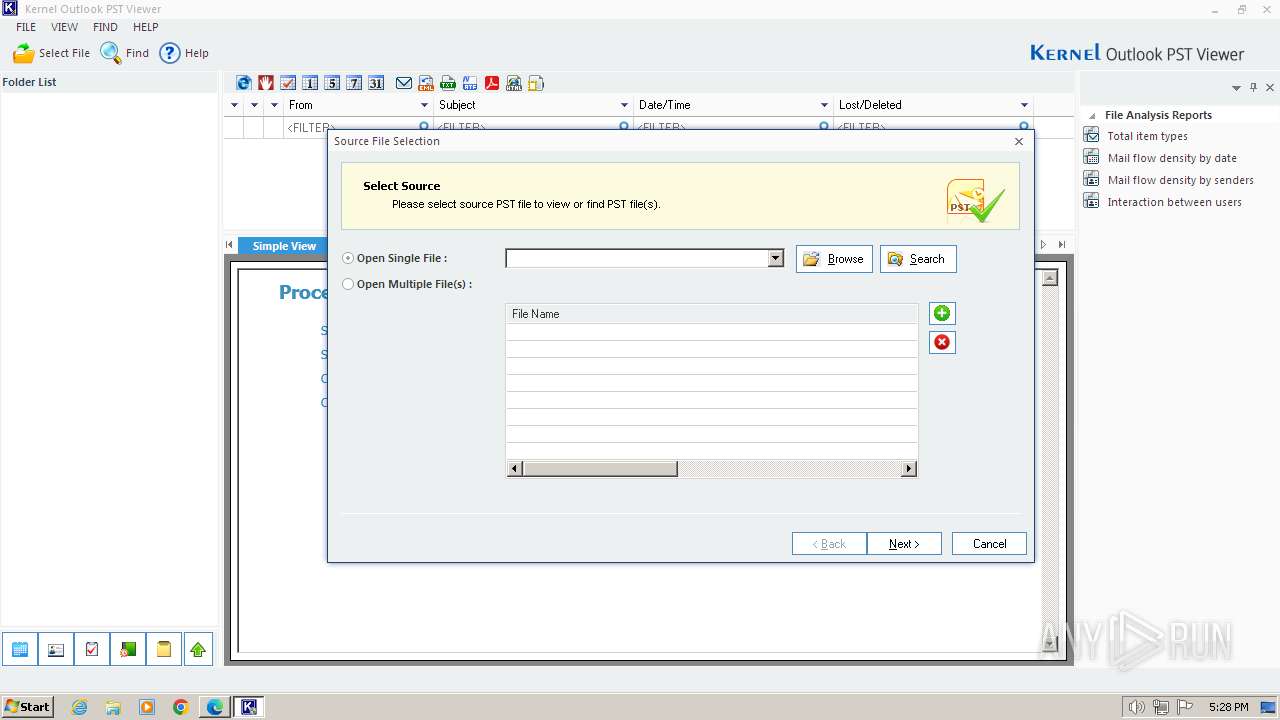Close the Source File Selection dialog
1280x720 pixels.
1019,141
